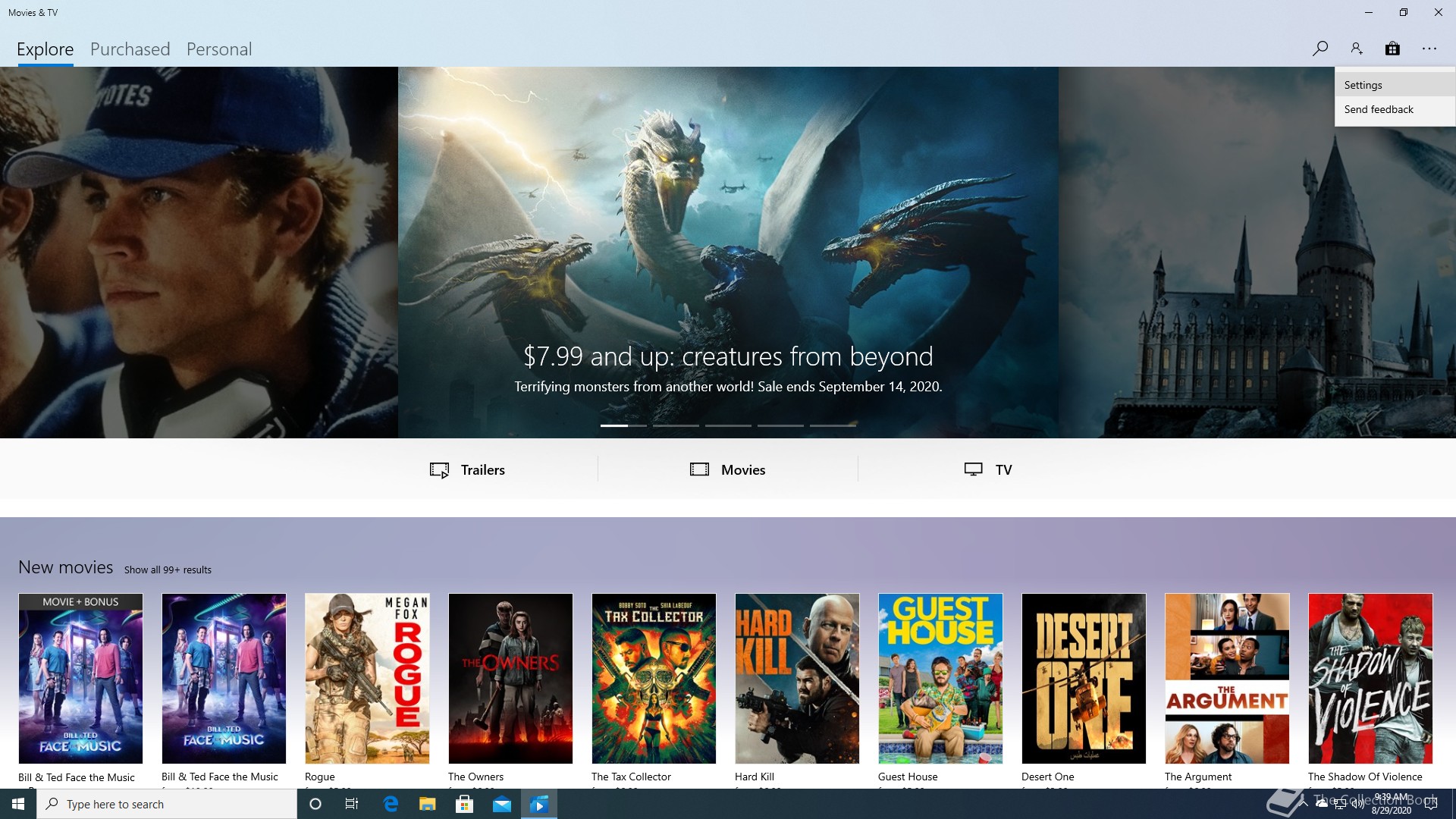Choose Send feedback menu entry
The height and width of the screenshot is (819, 1456).
1395,109
